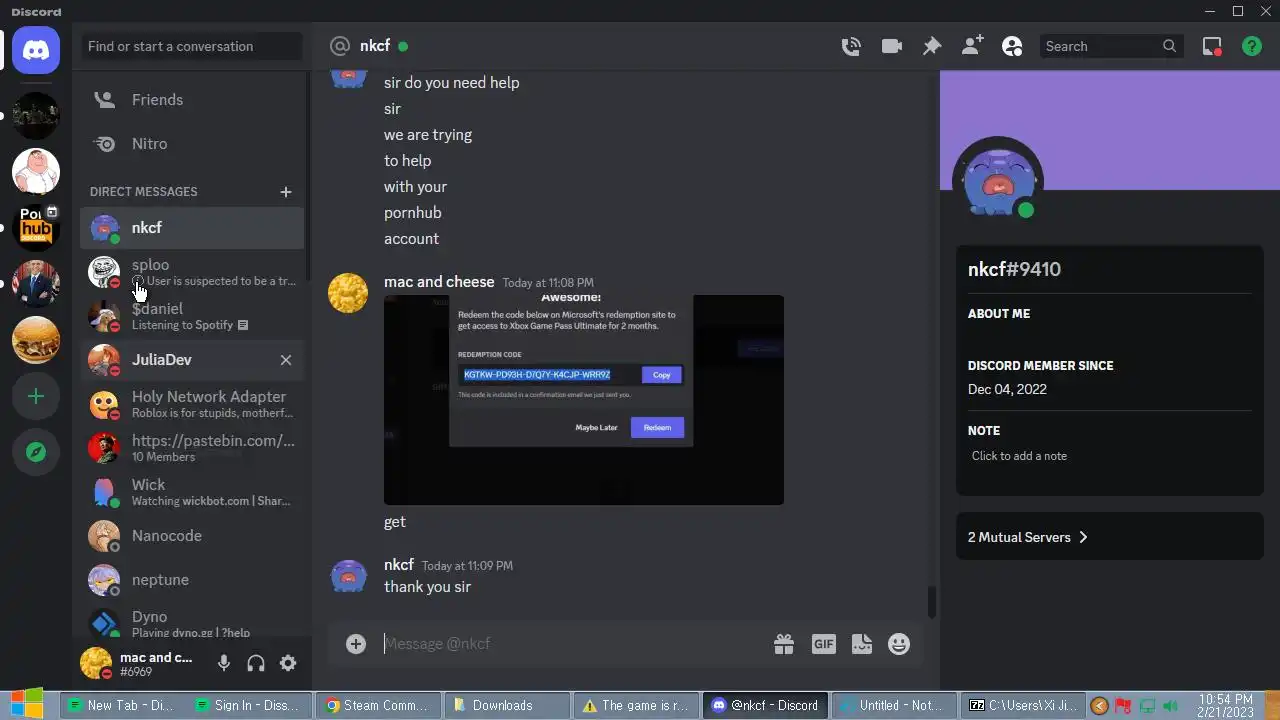Image resolution: width=1280 pixels, height=720 pixels.
Task: Open the Dyno direct message
Action: coord(192,623)
